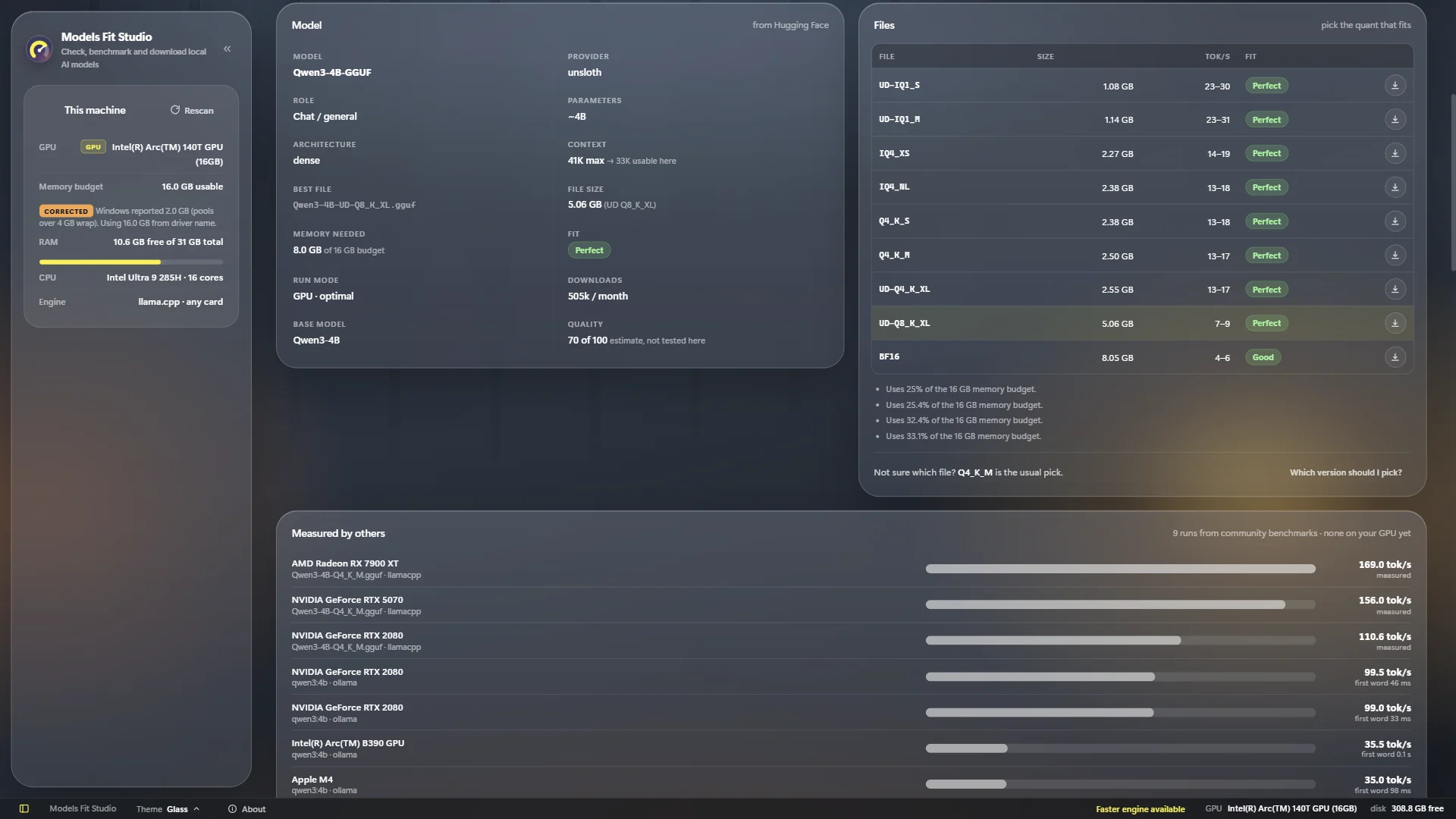Click the Intel Ultra 9 285H CPU value
The width and height of the screenshot is (1456, 819).
(x=165, y=278)
